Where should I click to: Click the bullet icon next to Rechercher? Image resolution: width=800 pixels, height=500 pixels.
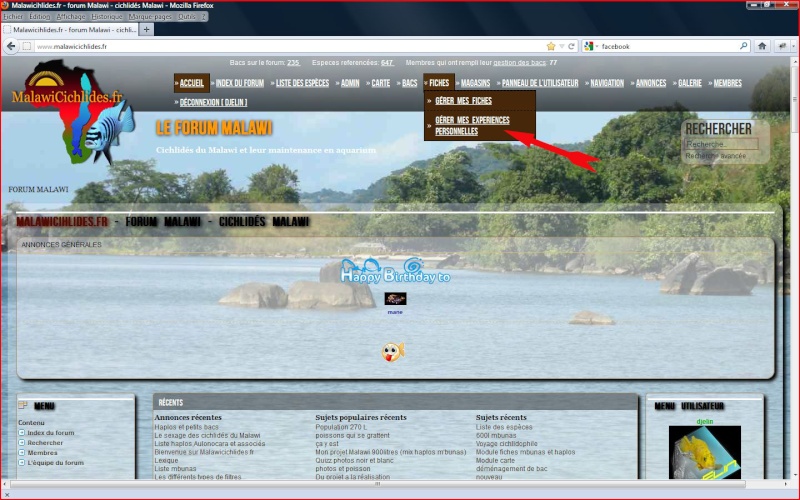21,443
